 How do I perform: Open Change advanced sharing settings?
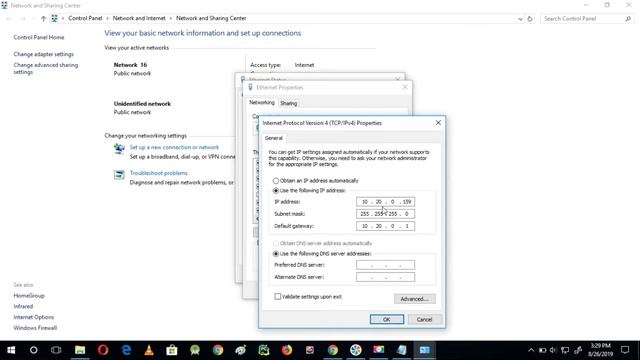coord(46,68)
